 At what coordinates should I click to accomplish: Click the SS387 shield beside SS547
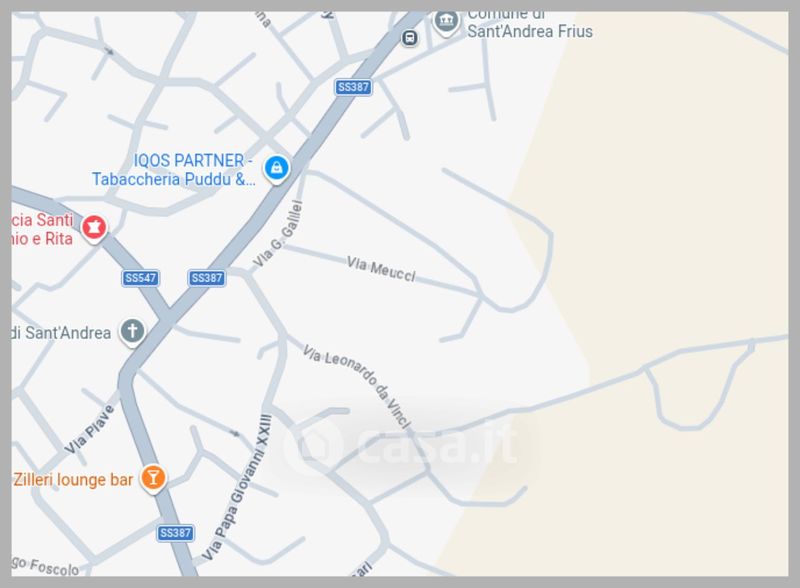click(x=207, y=278)
